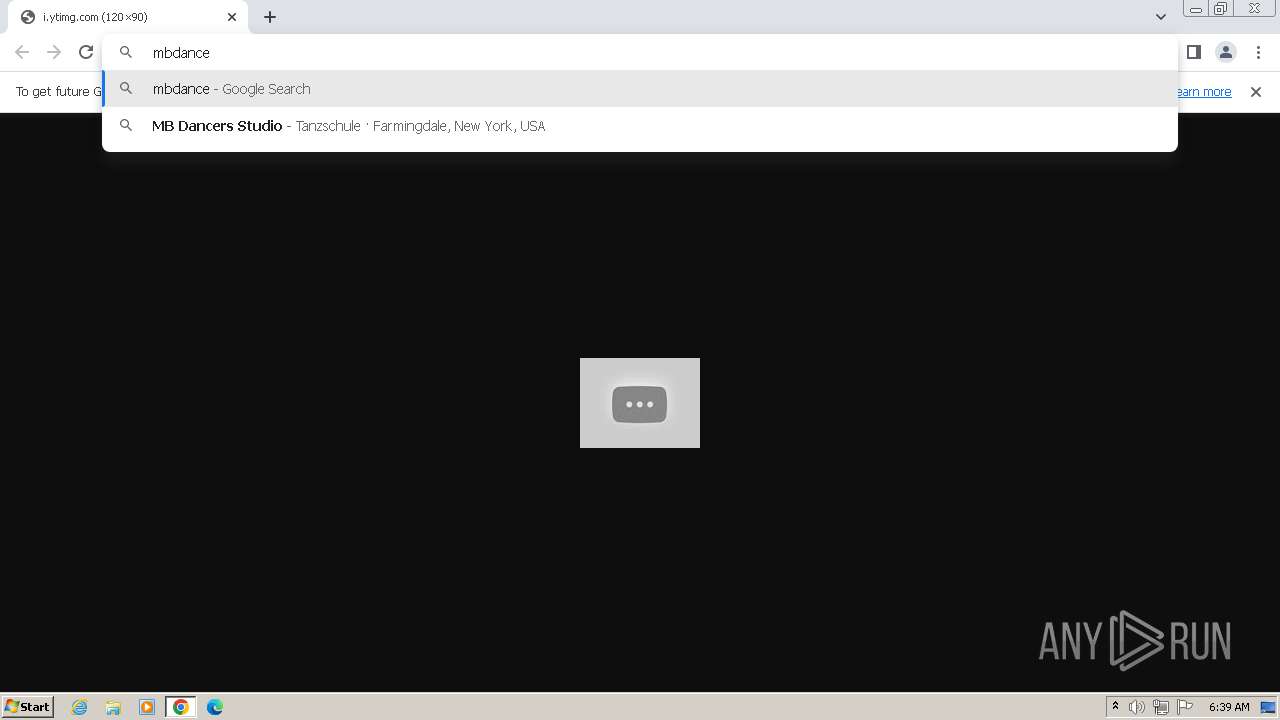
Task: Go forward using the forward arrow
Action: point(54,52)
